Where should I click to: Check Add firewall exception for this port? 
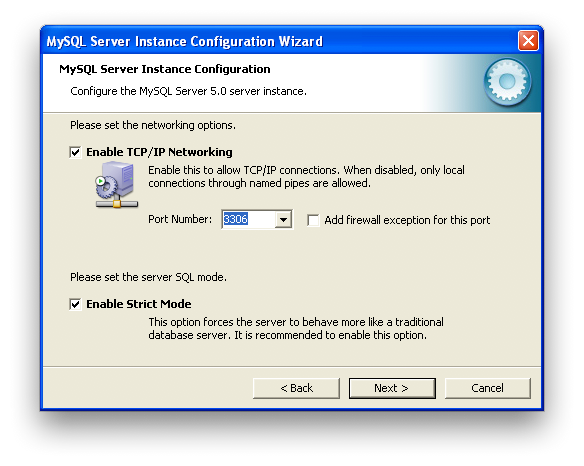(313, 220)
